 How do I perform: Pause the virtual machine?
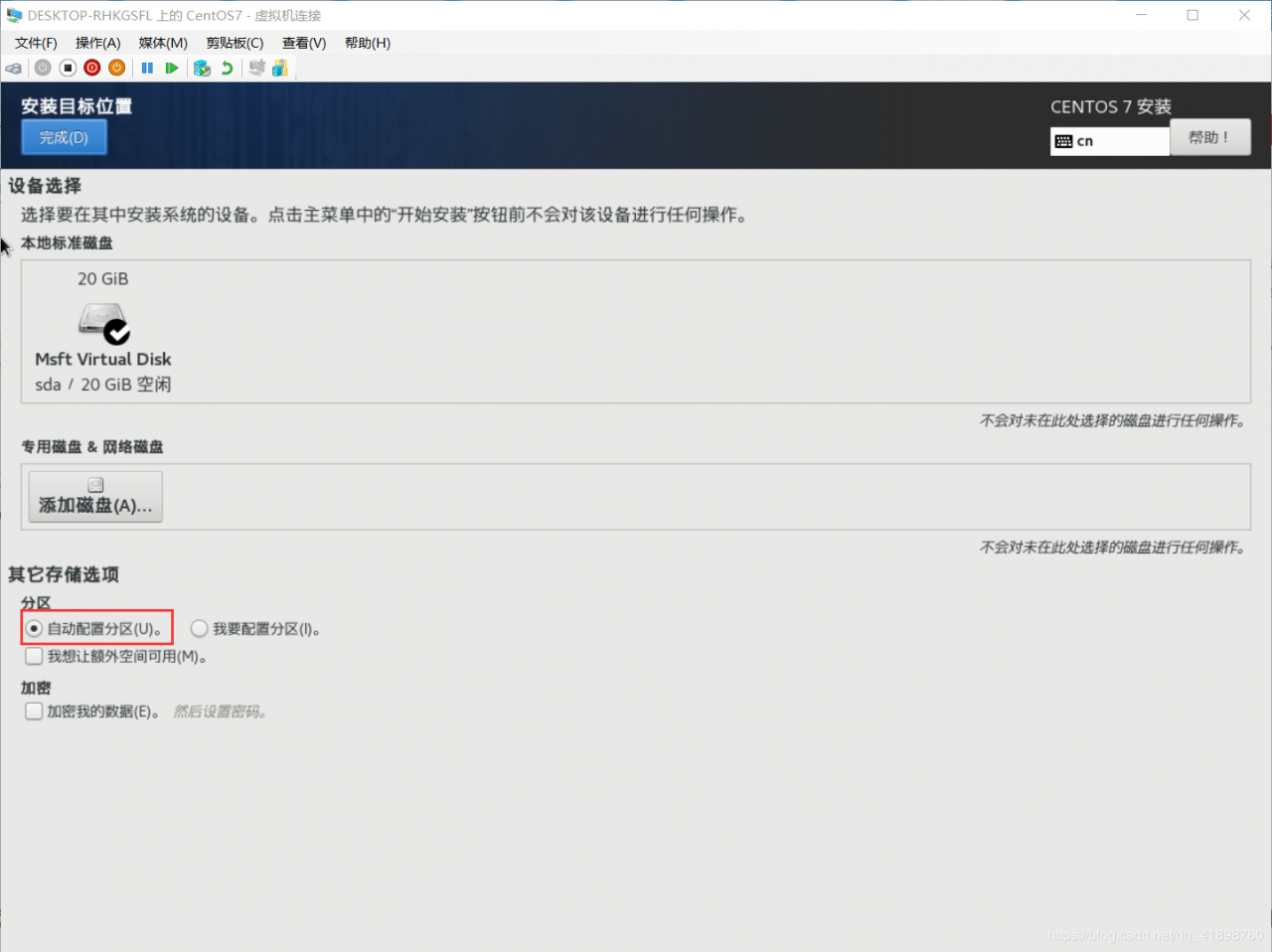pyautogui.click(x=147, y=68)
